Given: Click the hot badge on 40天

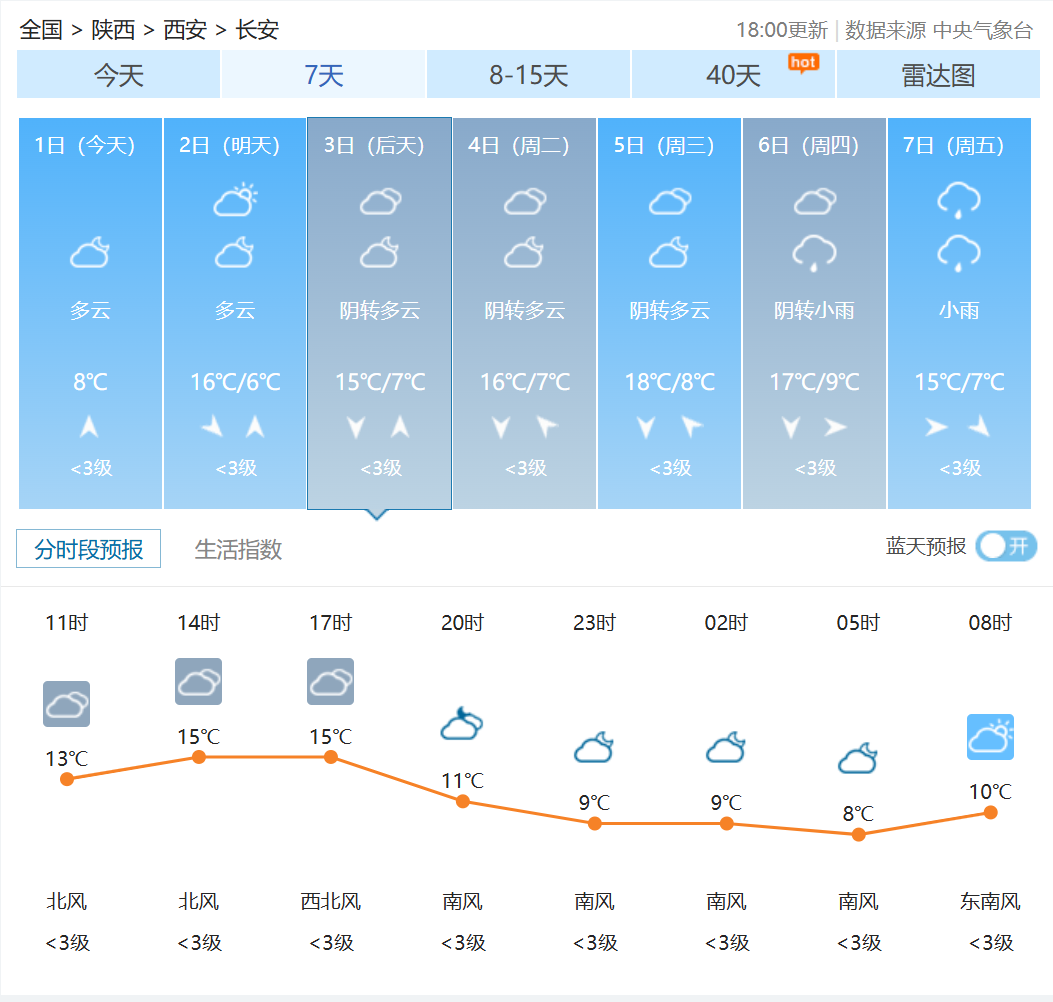Looking at the screenshot, I should pyautogui.click(x=803, y=62).
